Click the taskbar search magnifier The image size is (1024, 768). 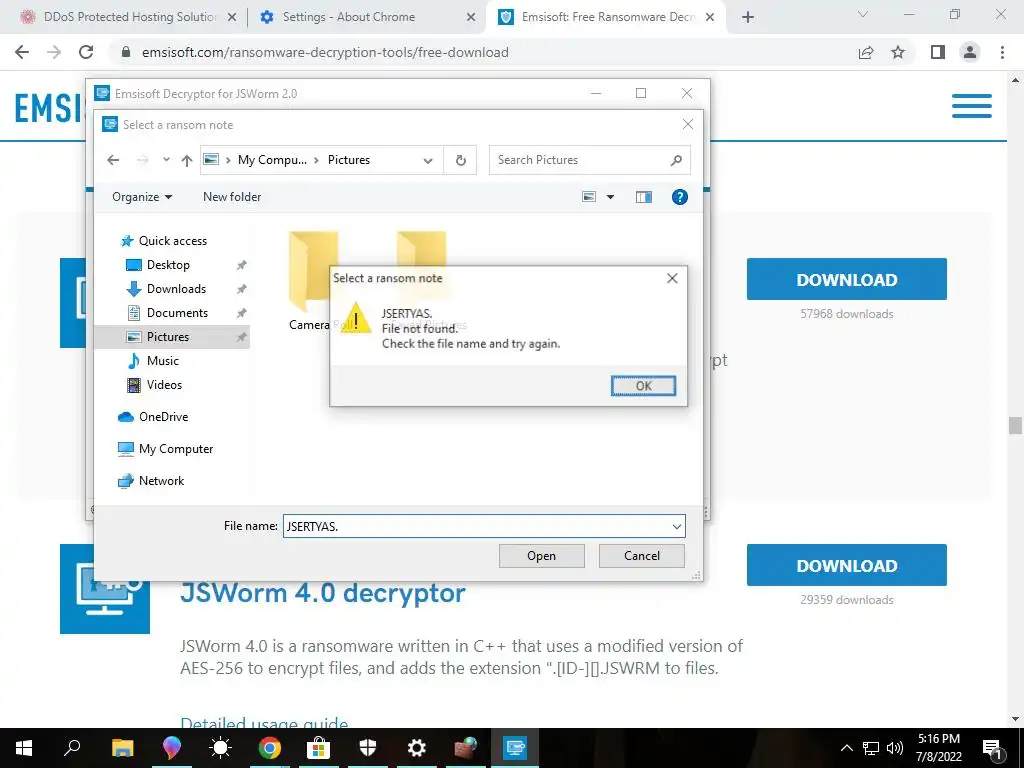coord(72,748)
